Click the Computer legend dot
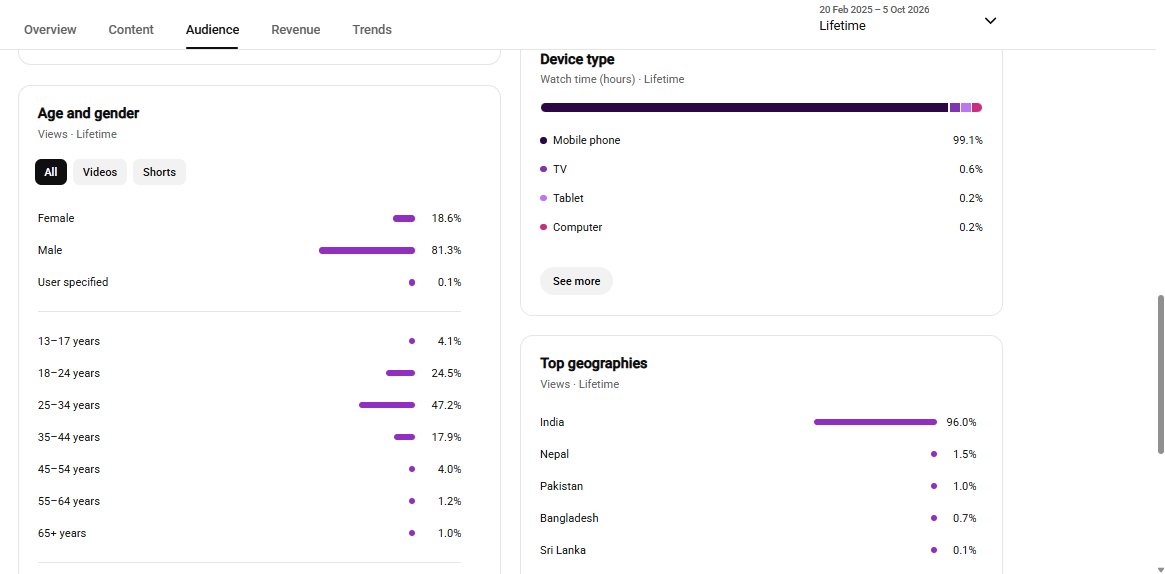This screenshot has width=1165, height=574. (x=544, y=227)
